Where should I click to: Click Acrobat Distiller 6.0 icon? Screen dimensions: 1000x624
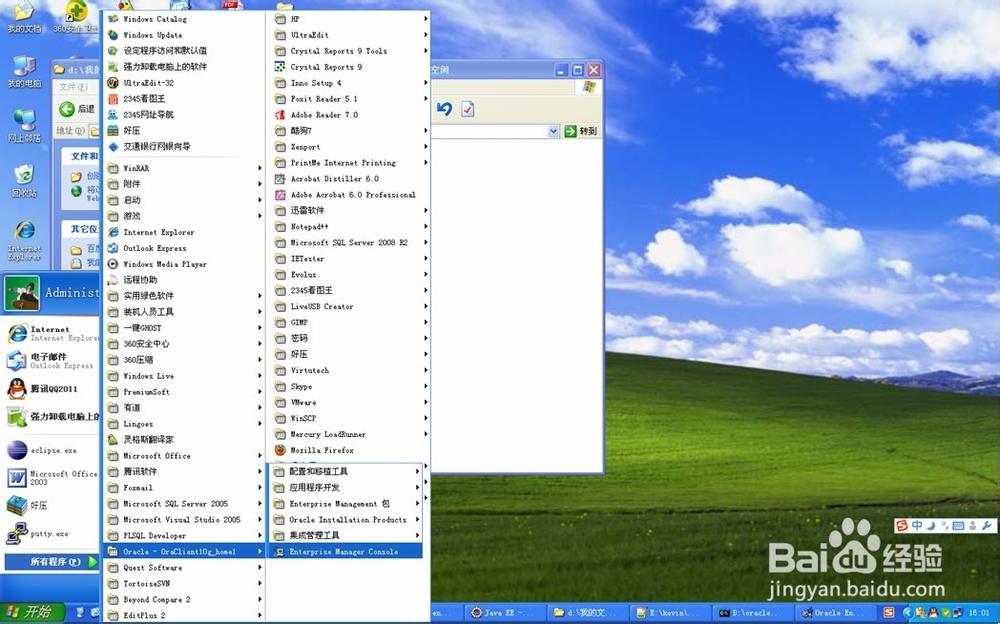280,179
